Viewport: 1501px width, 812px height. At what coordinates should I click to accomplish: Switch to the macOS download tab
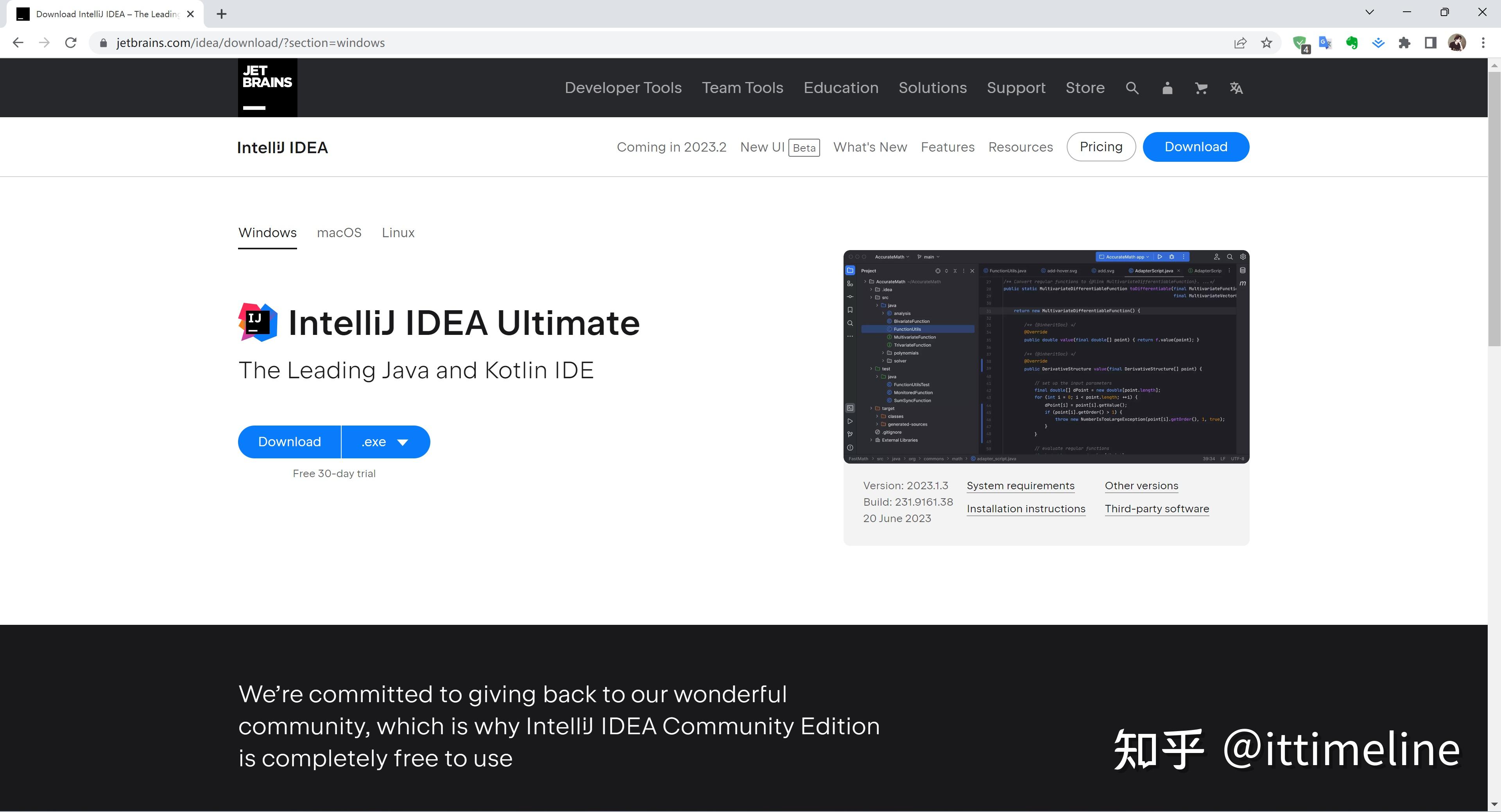tap(339, 233)
